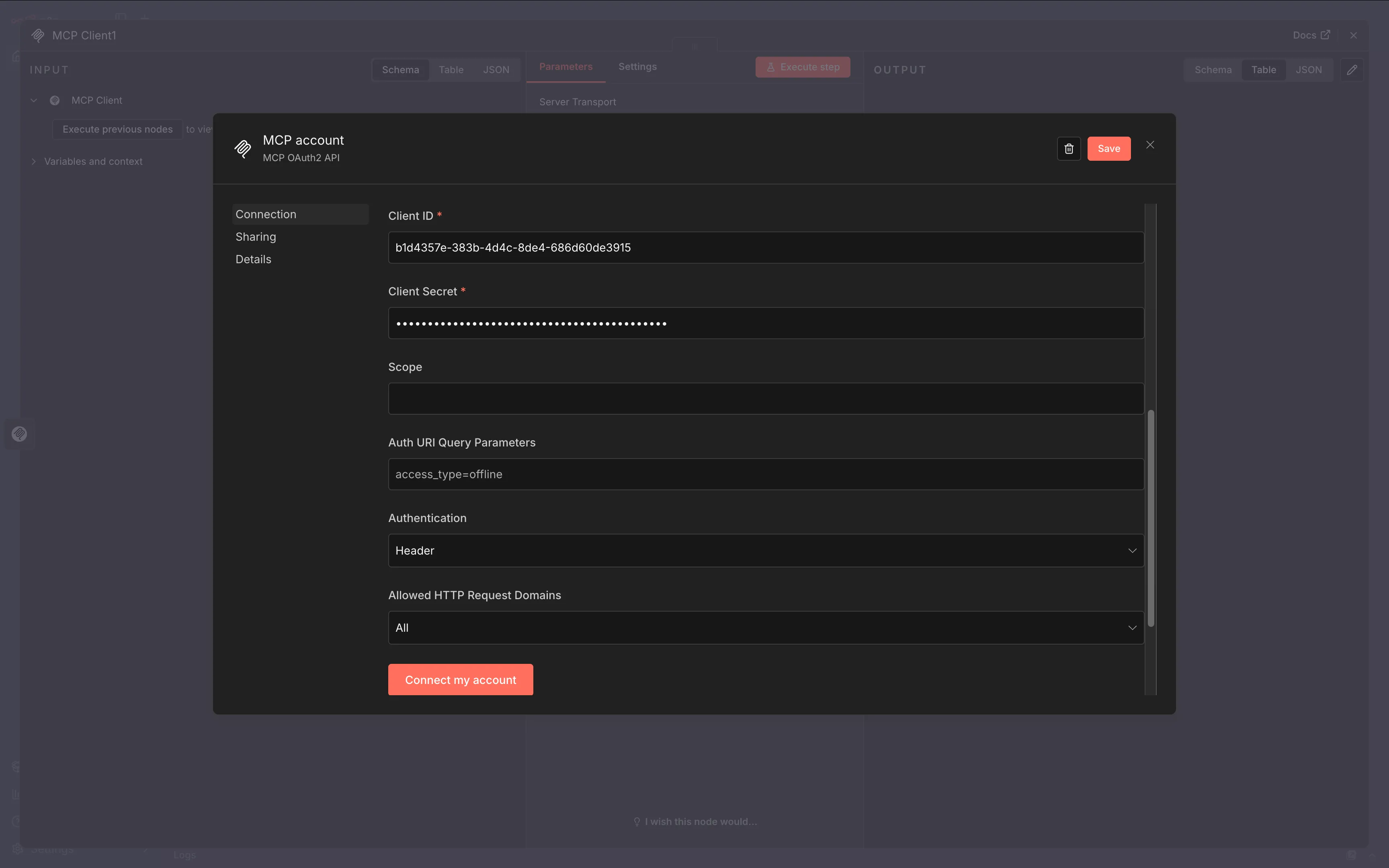This screenshot has width=1389, height=868.
Task: Select the Table view in the Input panel
Action: 451,70
